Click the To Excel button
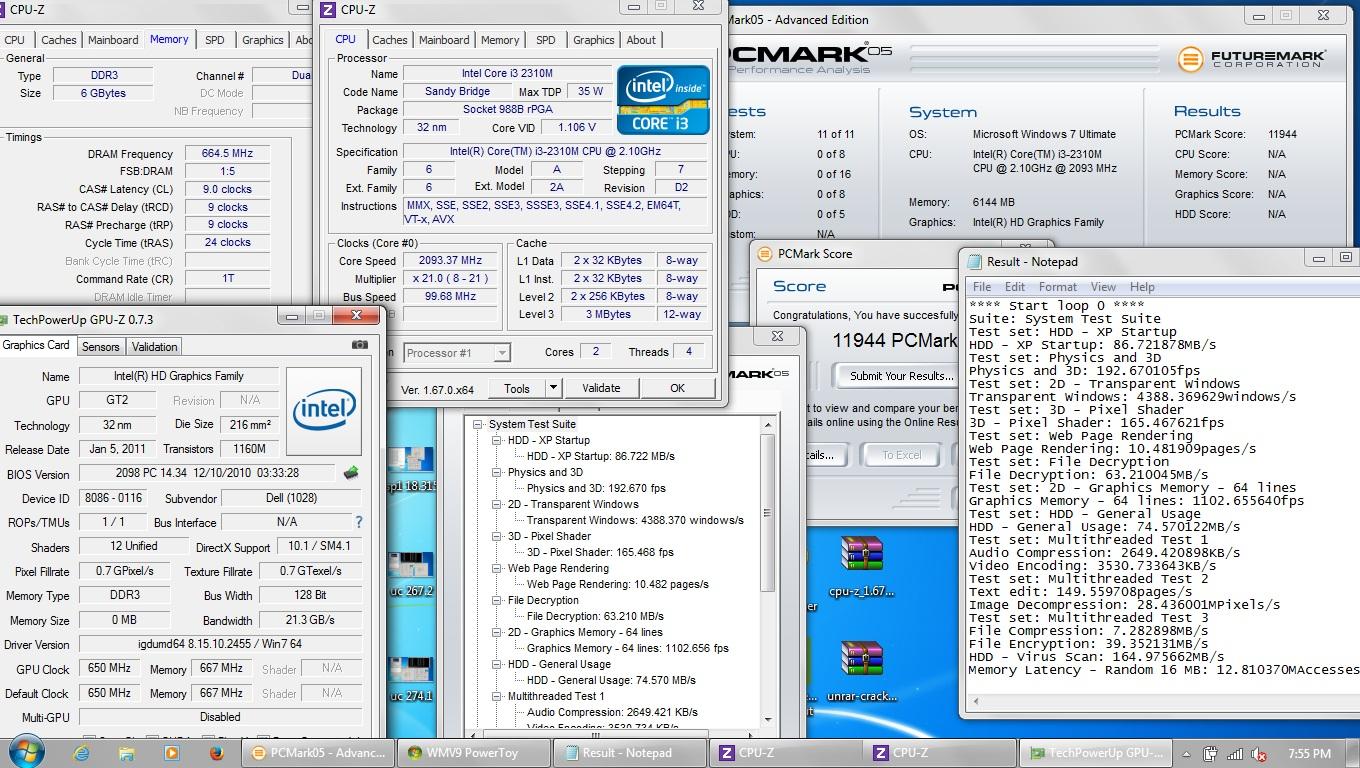1360x768 pixels. point(901,455)
